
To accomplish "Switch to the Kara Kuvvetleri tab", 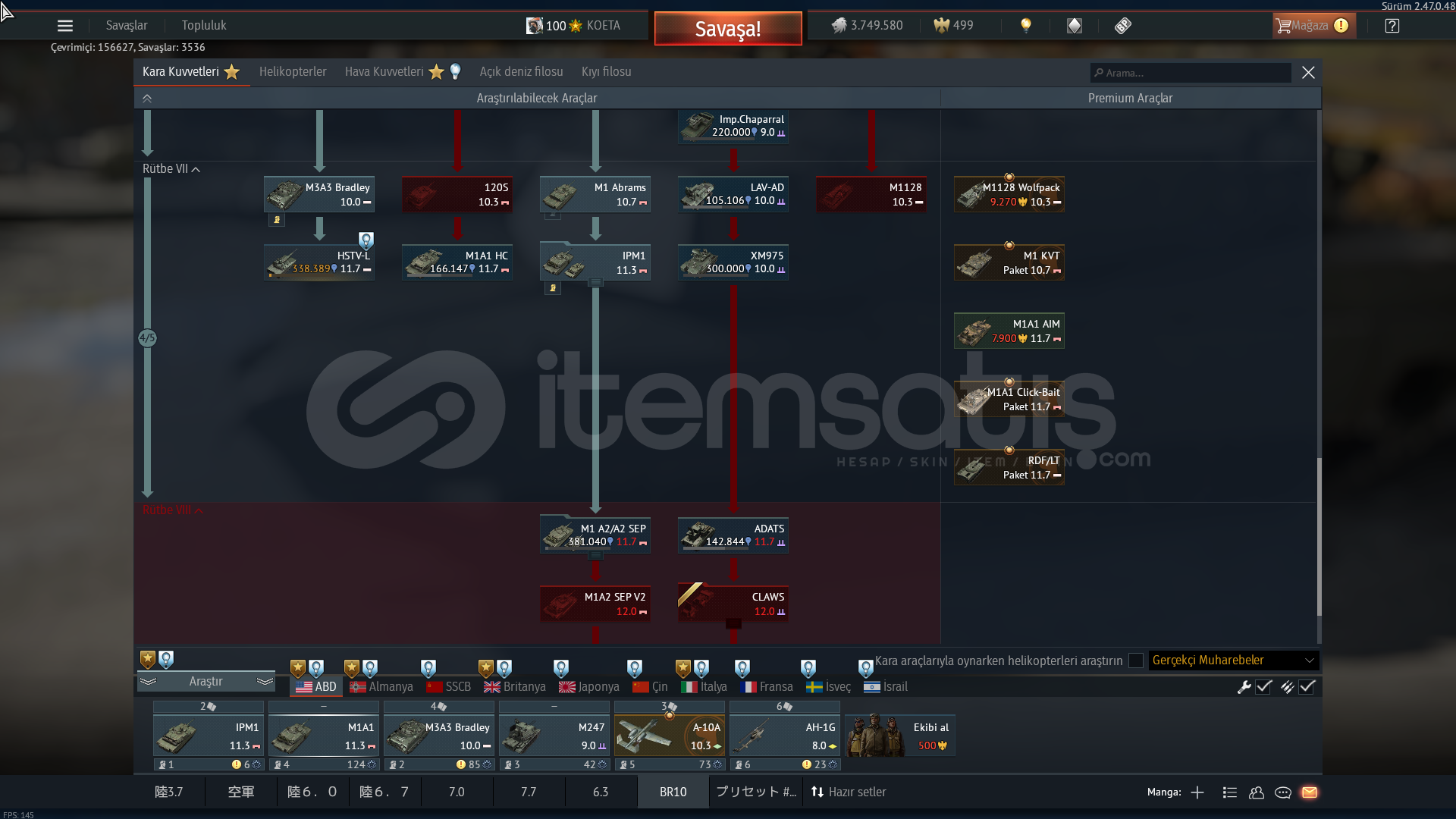I will point(191,72).
